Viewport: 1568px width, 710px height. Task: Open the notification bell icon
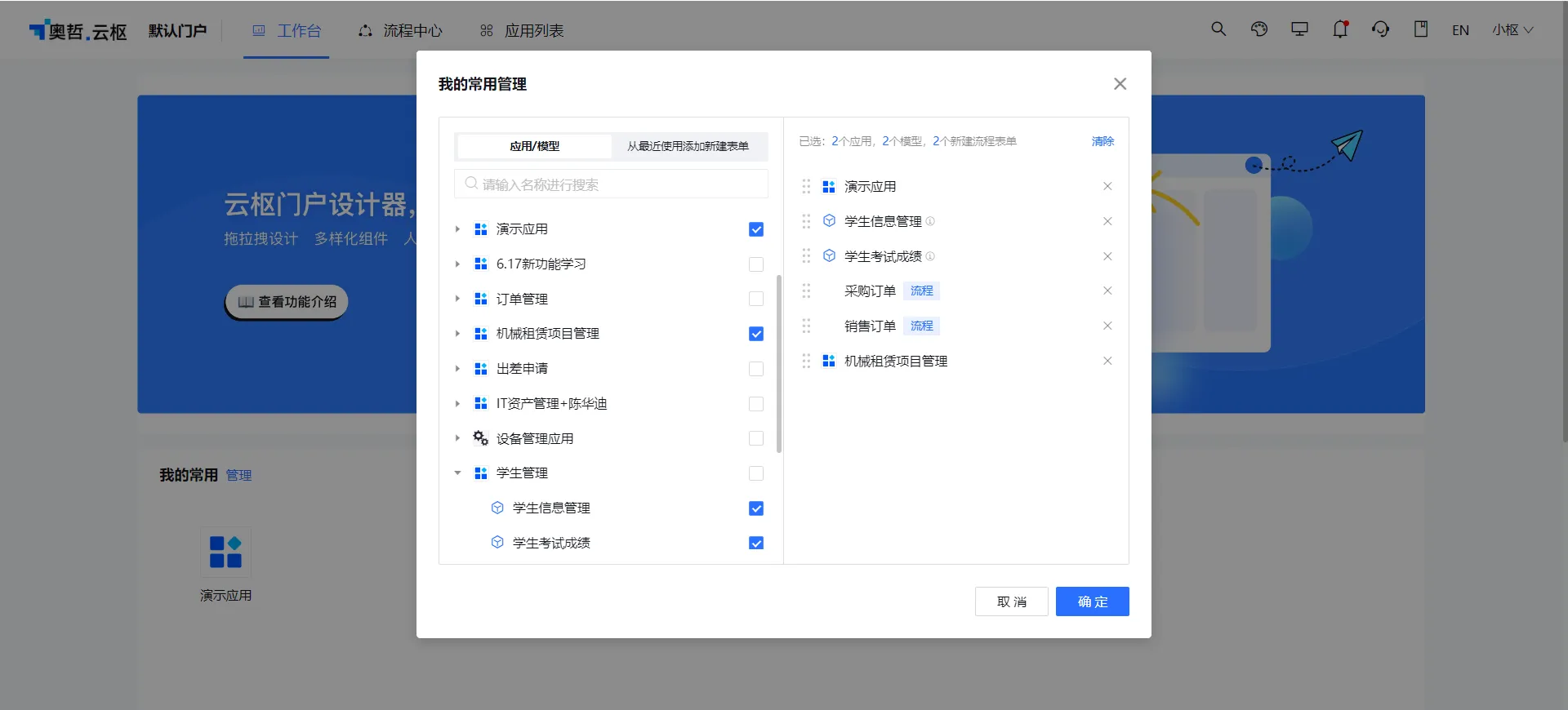1340,29
